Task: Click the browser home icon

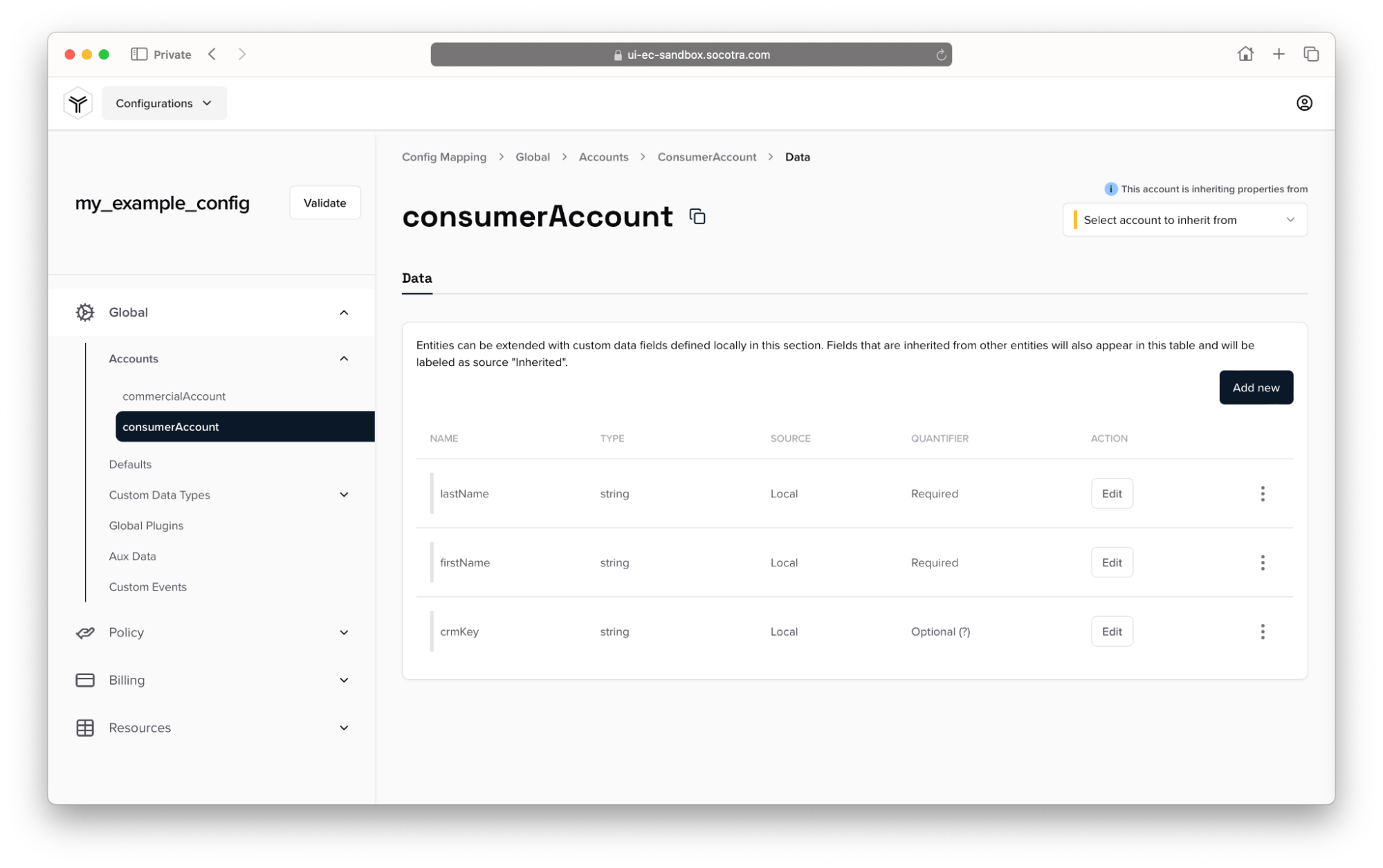Action: pyautogui.click(x=1245, y=54)
